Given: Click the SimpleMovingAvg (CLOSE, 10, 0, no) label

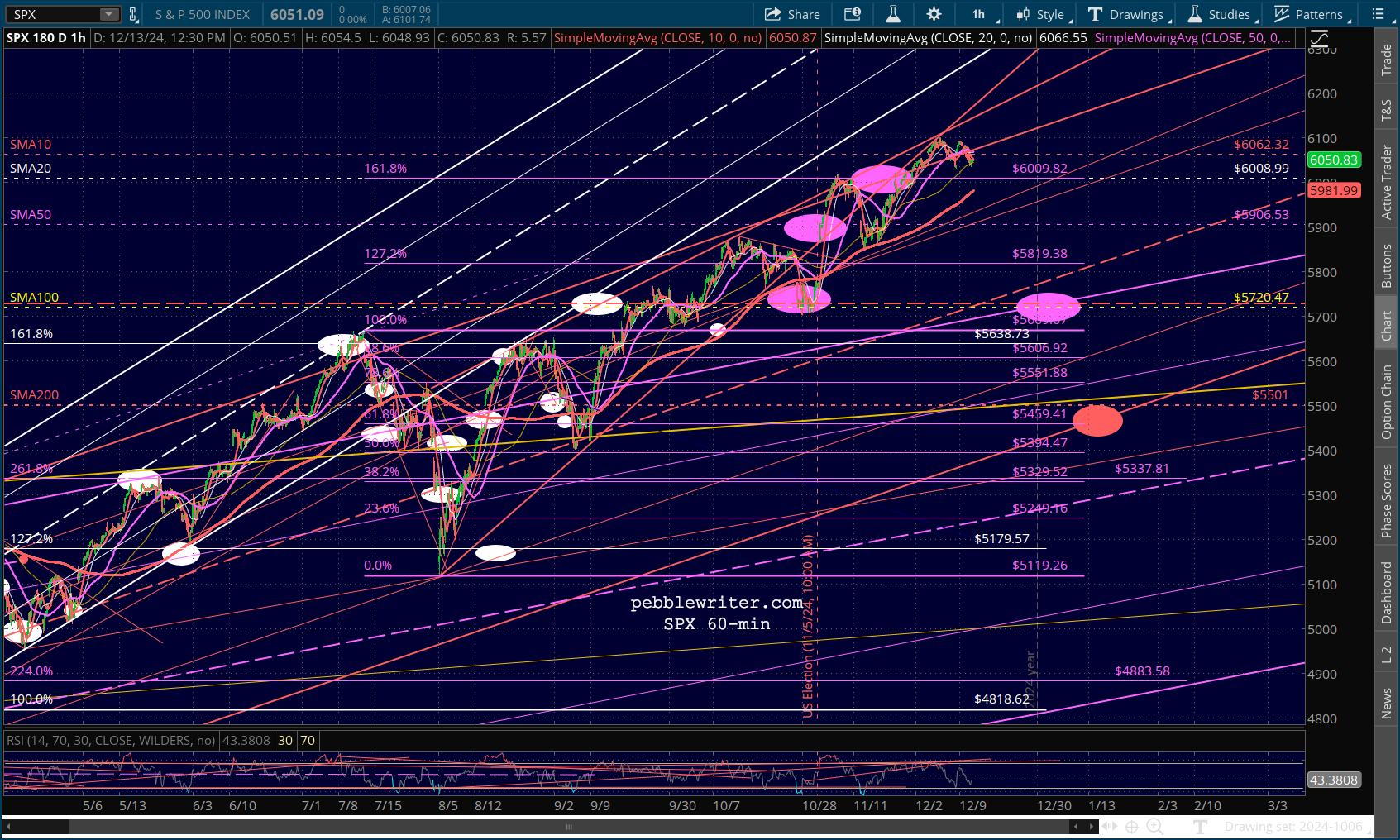Looking at the screenshot, I should point(657,38).
